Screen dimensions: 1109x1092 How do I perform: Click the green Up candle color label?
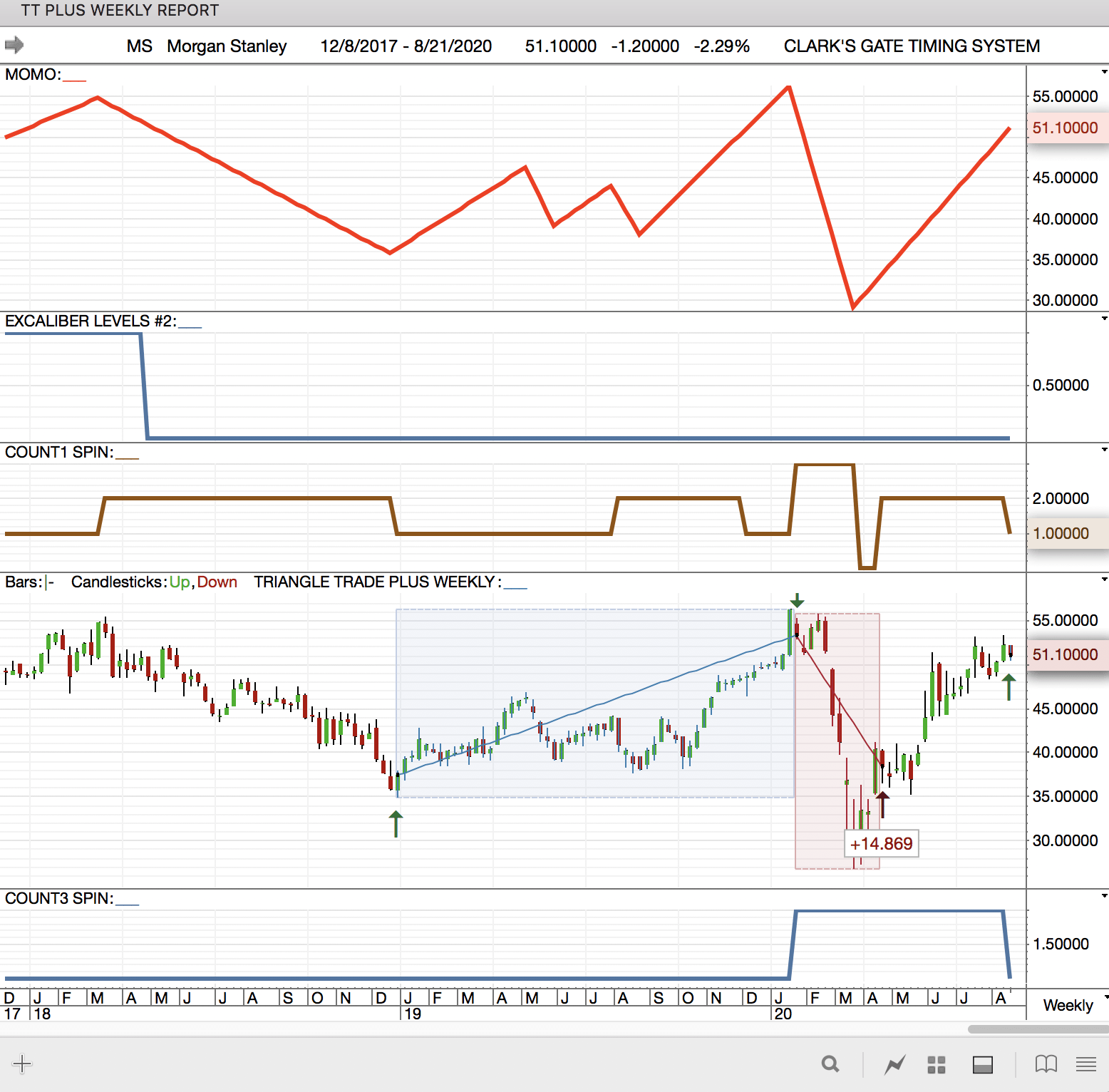pyautogui.click(x=180, y=582)
